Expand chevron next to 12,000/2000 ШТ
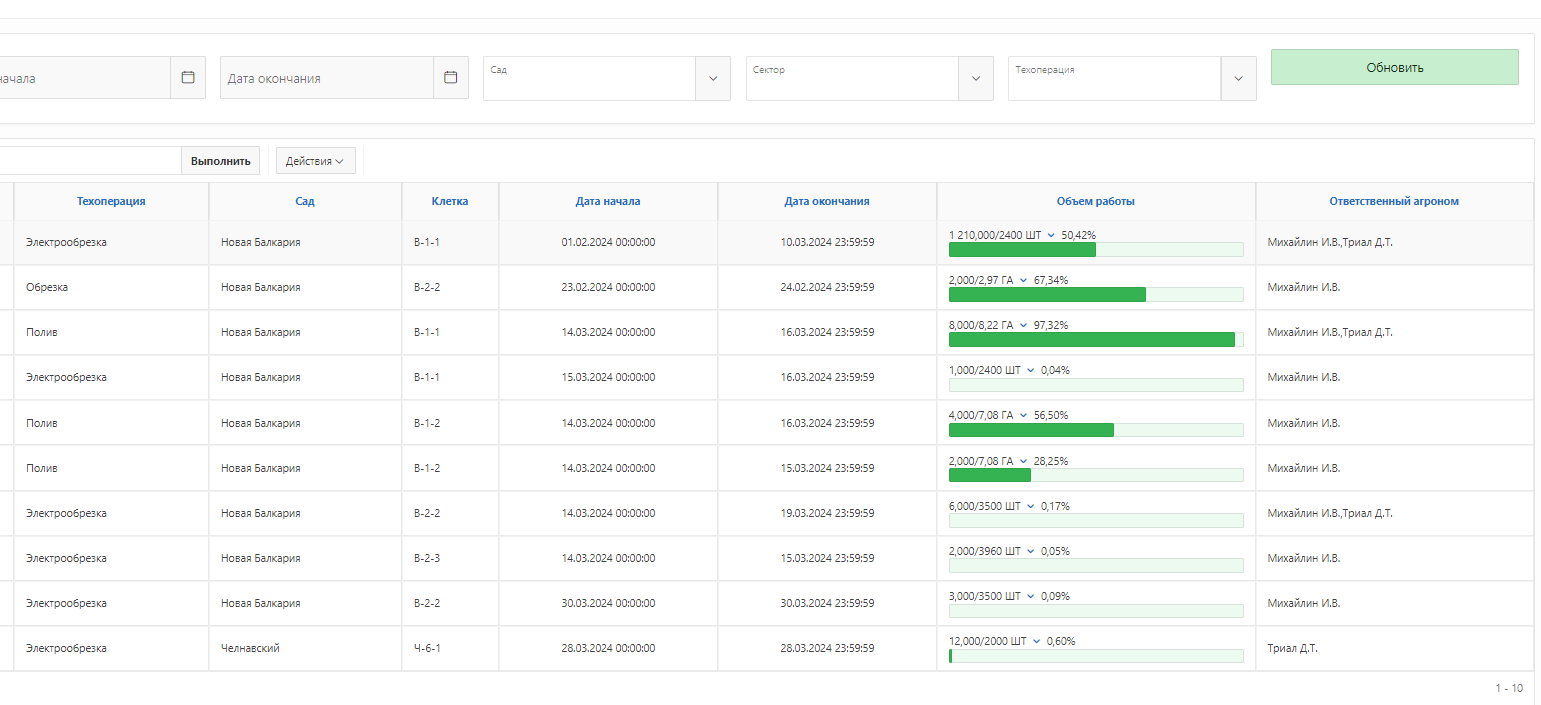The height and width of the screenshot is (705, 1541). click(x=1037, y=641)
